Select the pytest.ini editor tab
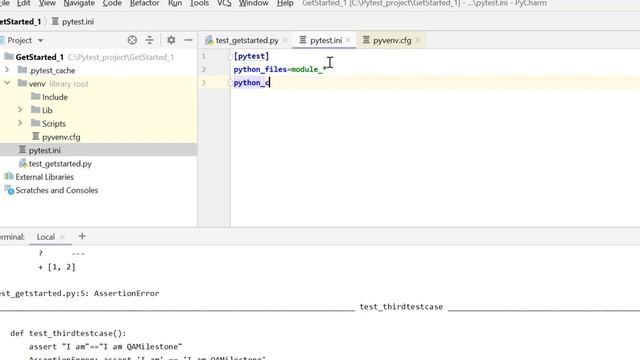Screen dimensions: 640x360 (x=326, y=40)
